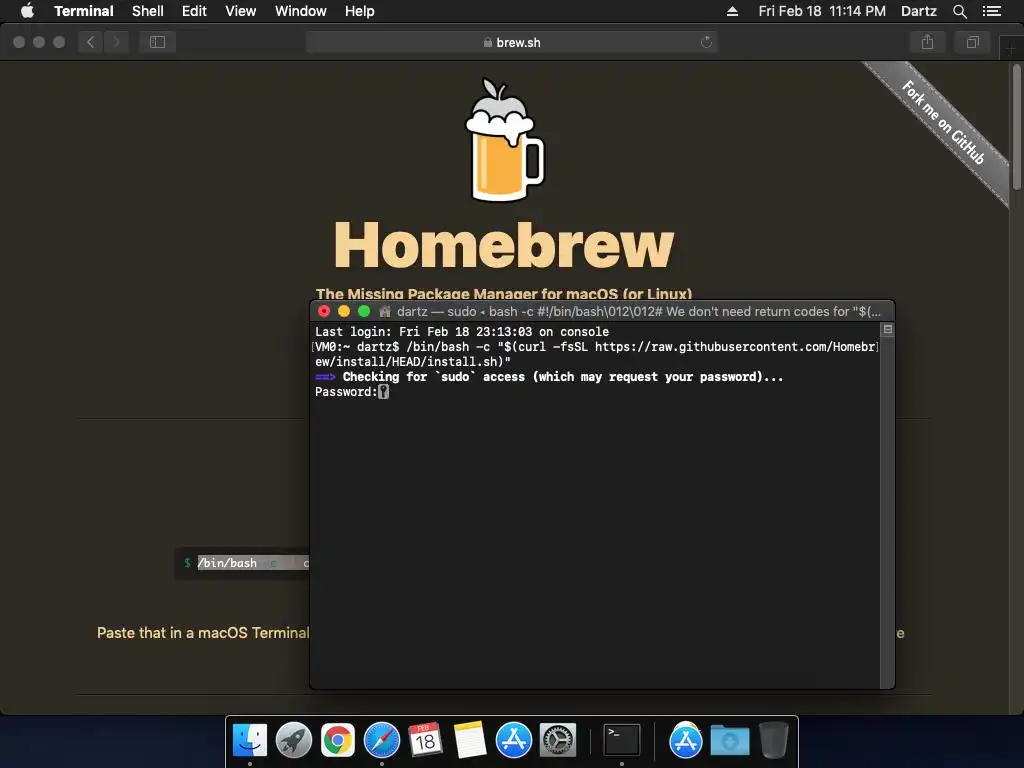Image resolution: width=1024 pixels, height=768 pixels.
Task: Open Spotlight search magnifier icon
Action: coord(959,11)
